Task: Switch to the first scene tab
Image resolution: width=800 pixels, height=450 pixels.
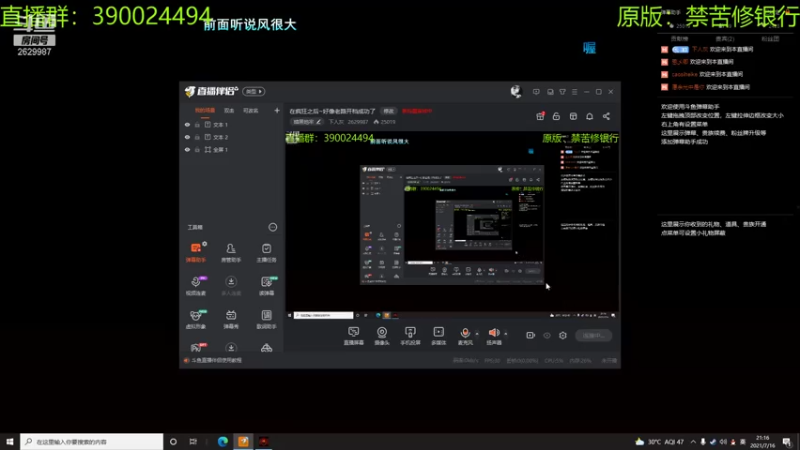Action: coord(205,110)
